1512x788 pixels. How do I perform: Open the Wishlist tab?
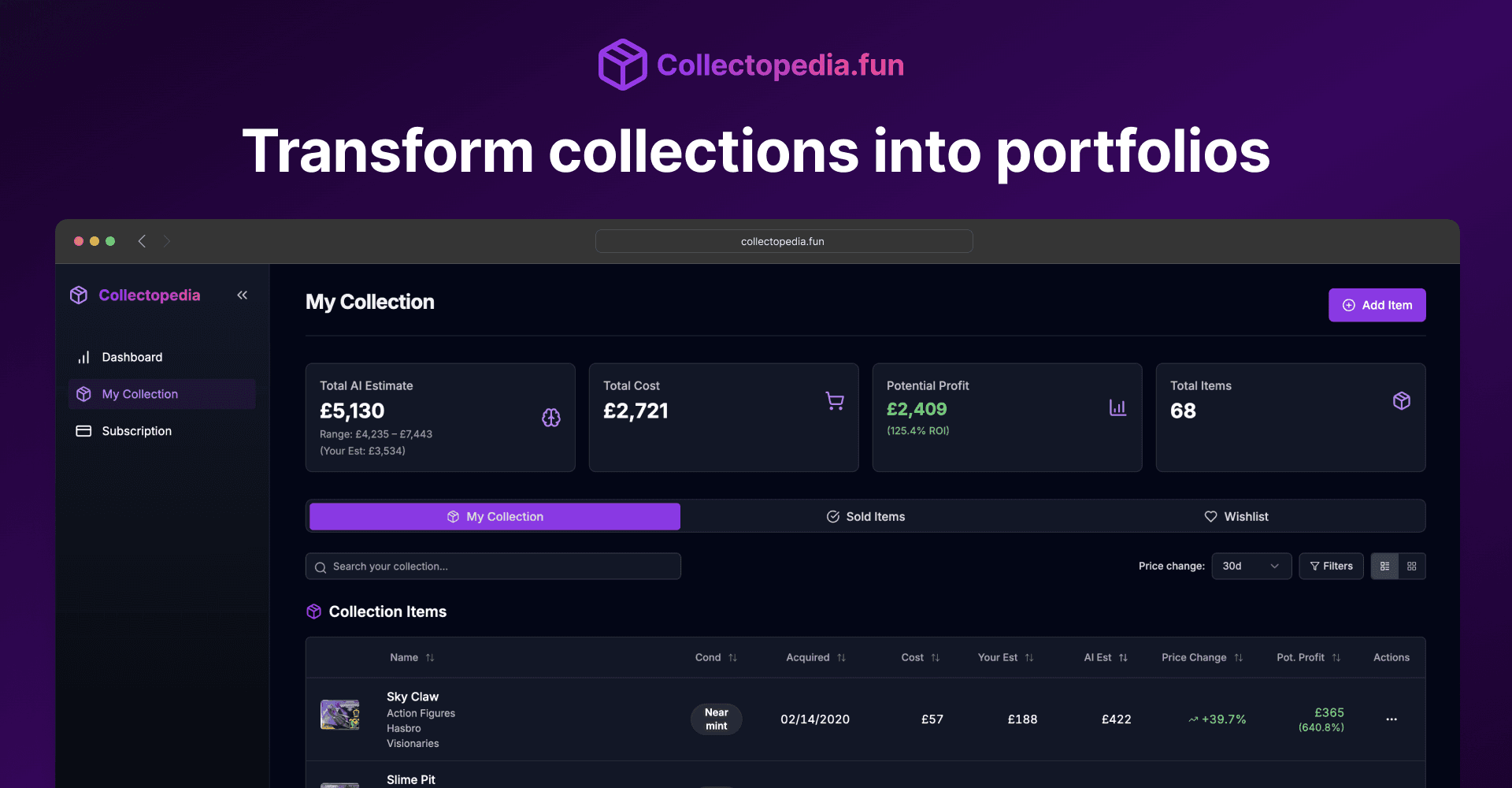1236,517
